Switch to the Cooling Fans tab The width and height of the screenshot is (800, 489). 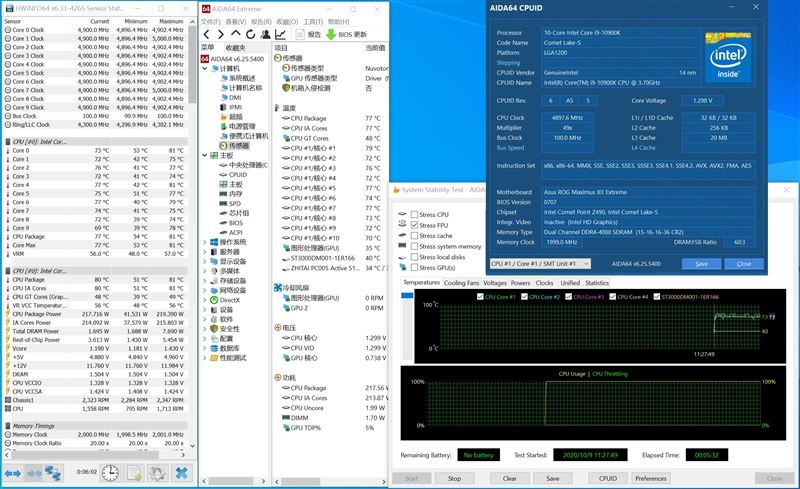tap(461, 283)
